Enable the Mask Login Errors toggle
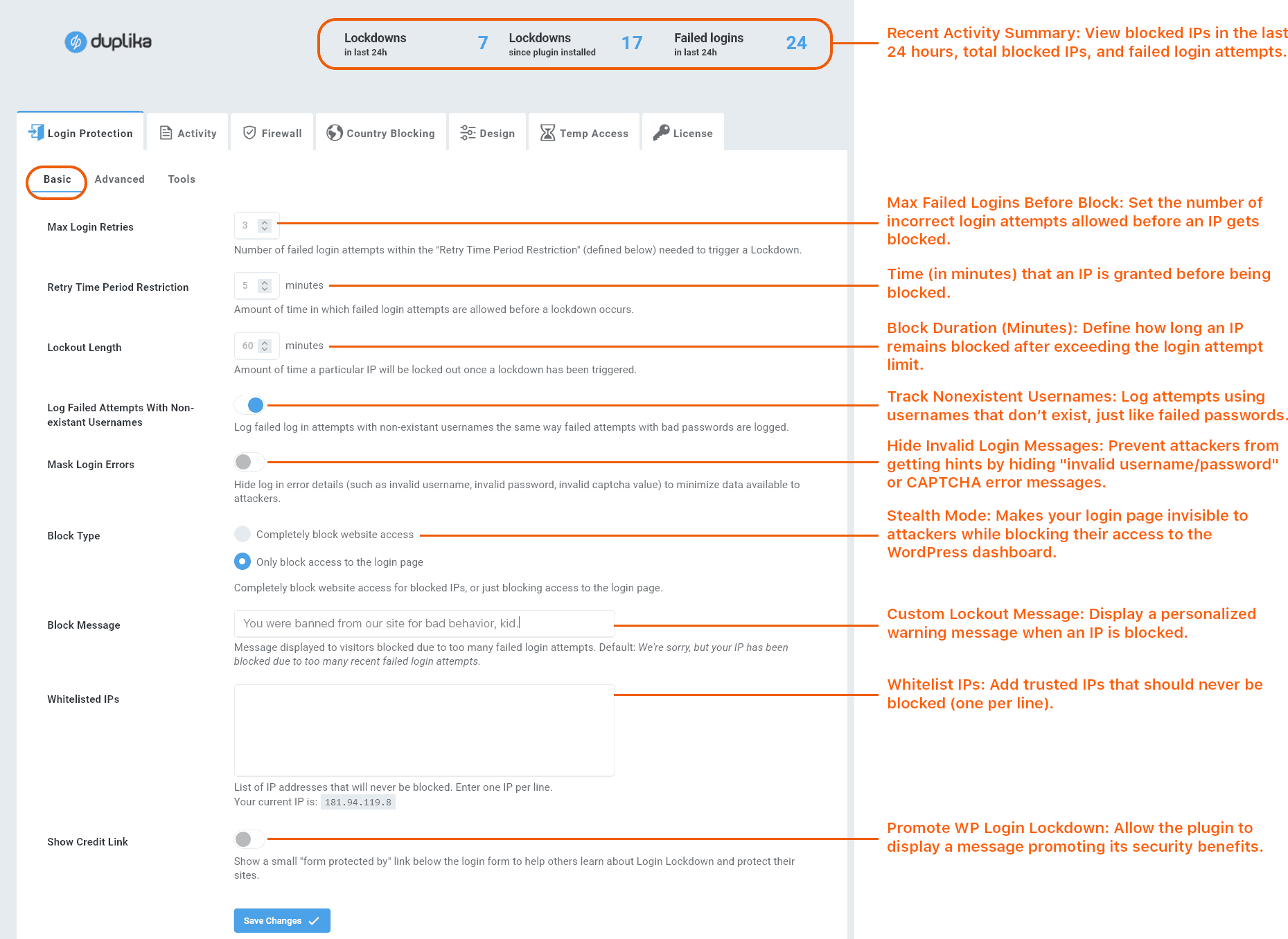1288x939 pixels. pyautogui.click(x=249, y=461)
